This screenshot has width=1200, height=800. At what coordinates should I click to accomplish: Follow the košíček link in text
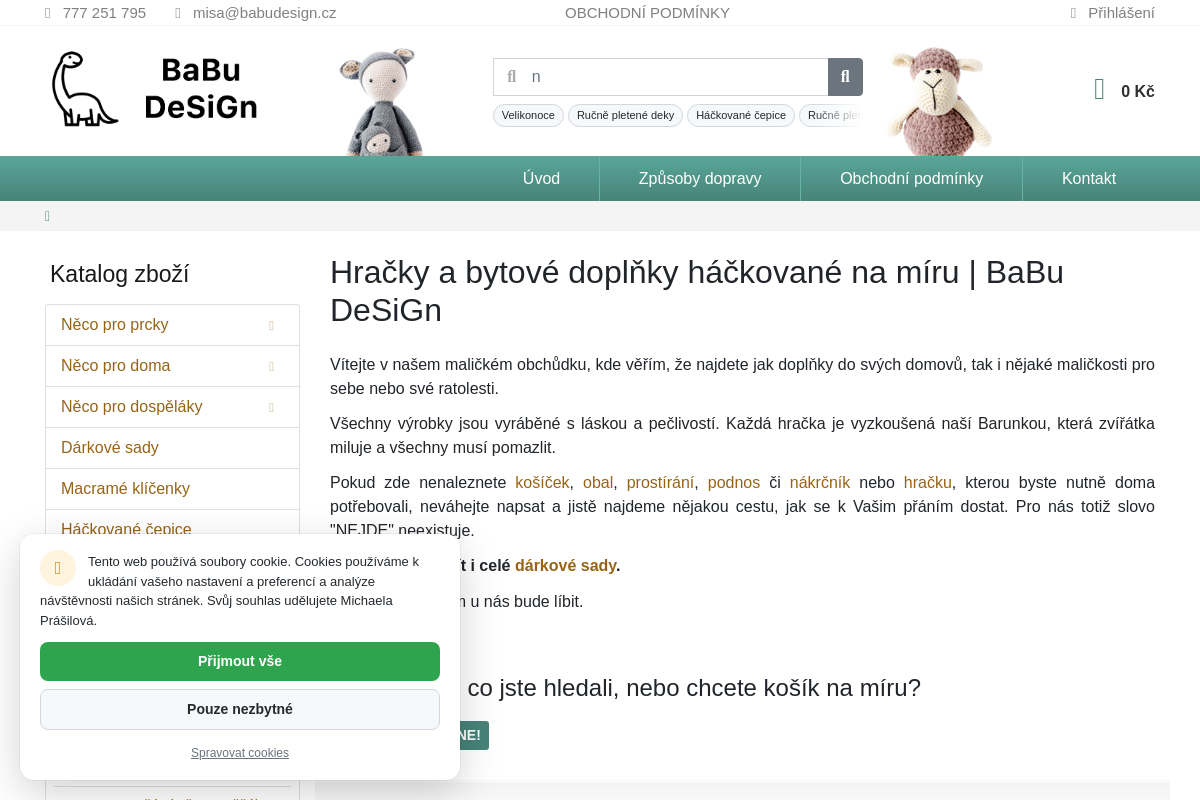point(542,482)
